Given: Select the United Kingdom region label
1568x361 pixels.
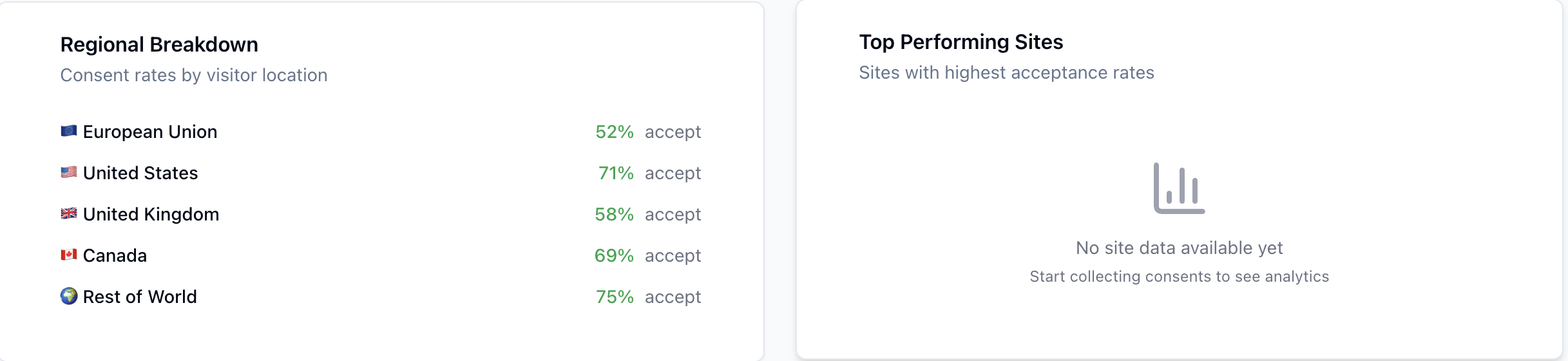Looking at the screenshot, I should coord(151,214).
